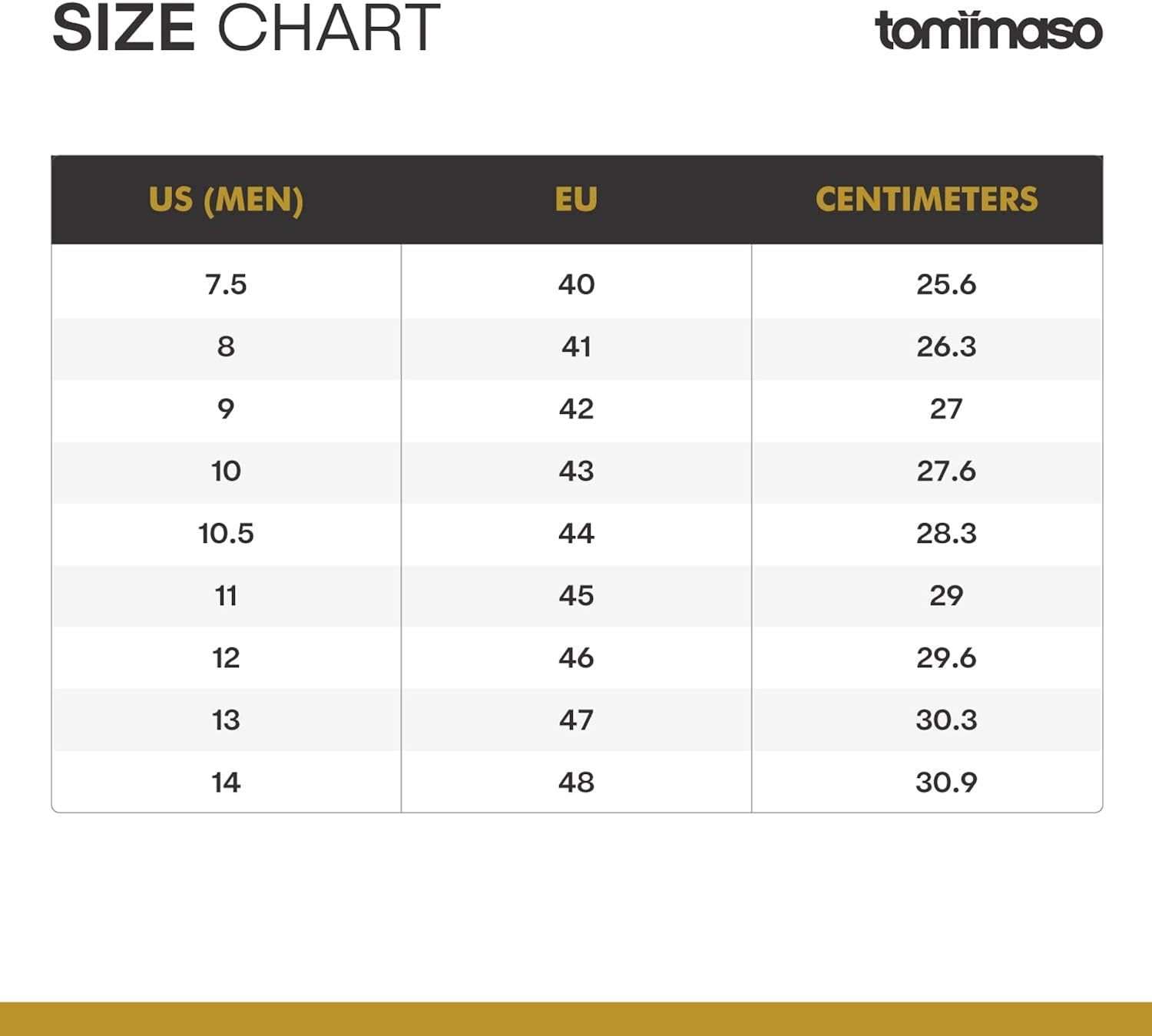Select the EU column header

[576, 200]
